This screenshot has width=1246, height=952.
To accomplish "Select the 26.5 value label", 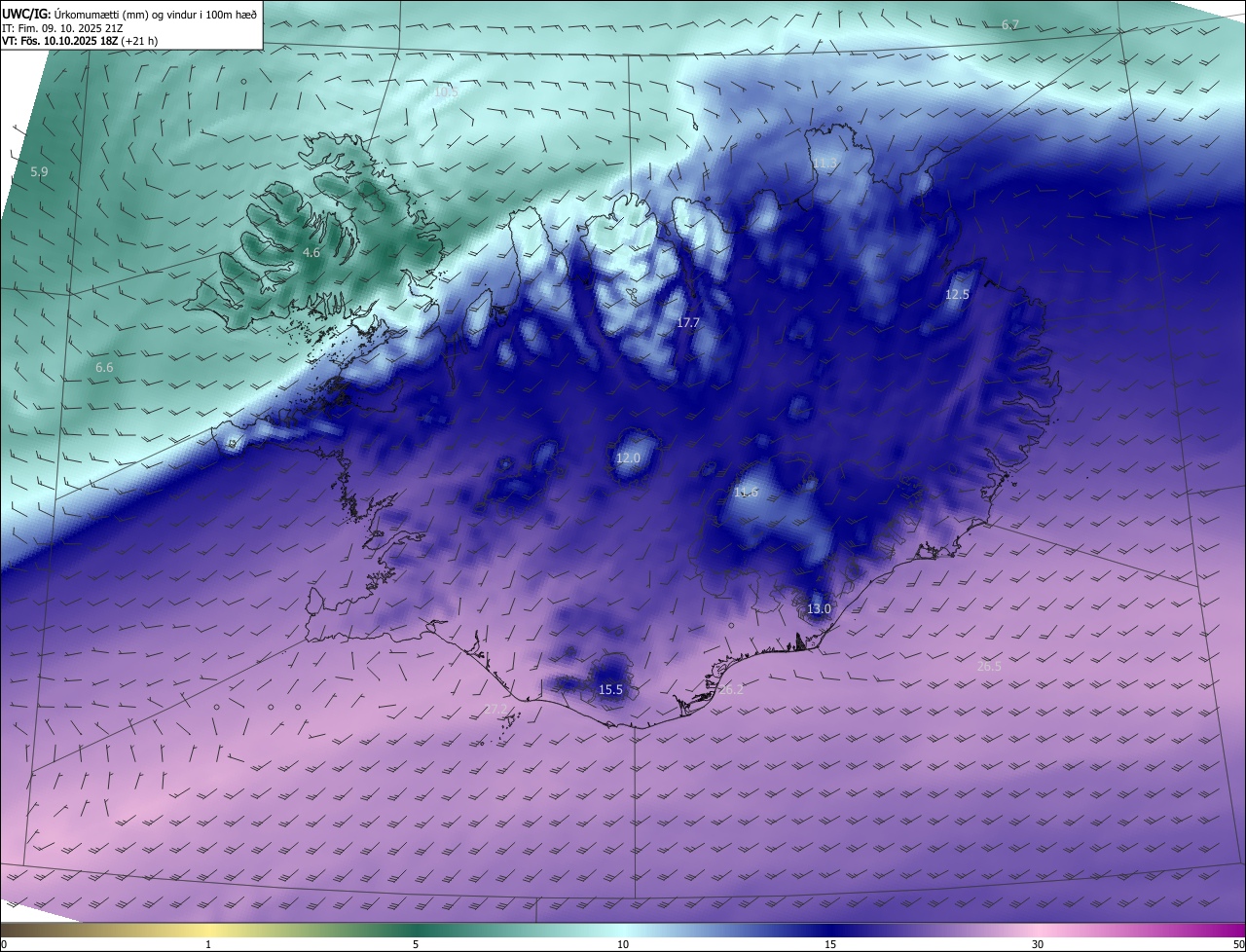I will click(989, 666).
